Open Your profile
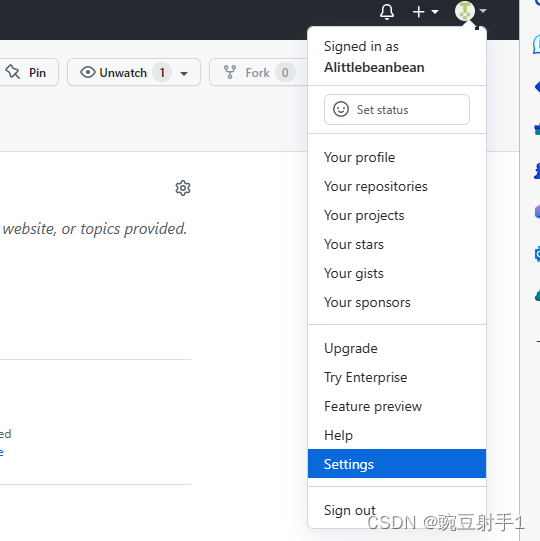The width and height of the screenshot is (540, 541). pyautogui.click(x=396, y=157)
